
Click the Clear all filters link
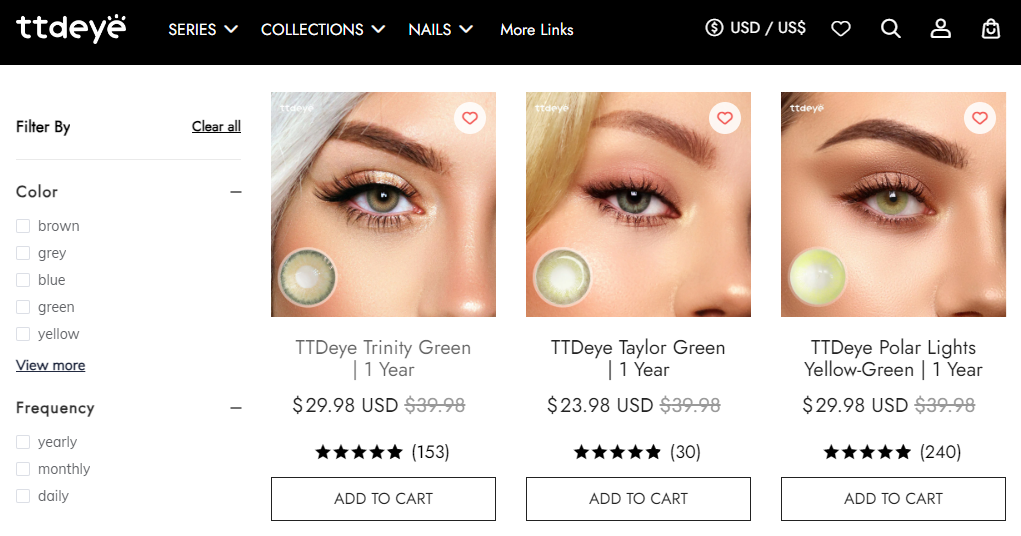(x=216, y=126)
